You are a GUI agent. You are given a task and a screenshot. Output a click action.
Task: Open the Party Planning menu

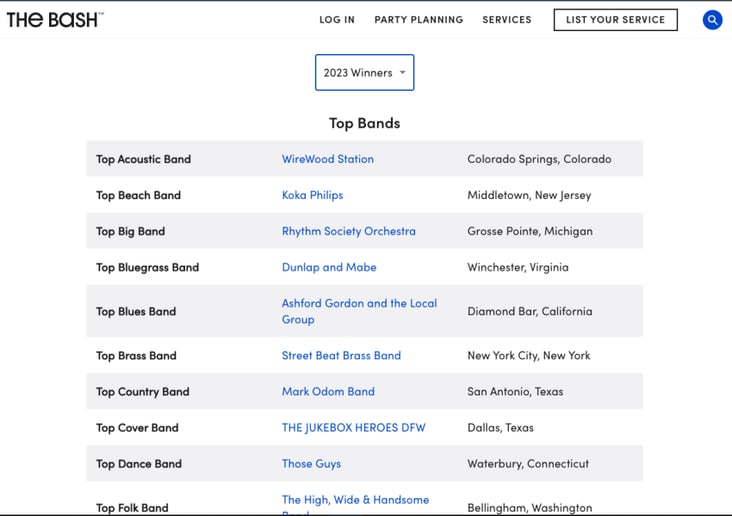(419, 20)
